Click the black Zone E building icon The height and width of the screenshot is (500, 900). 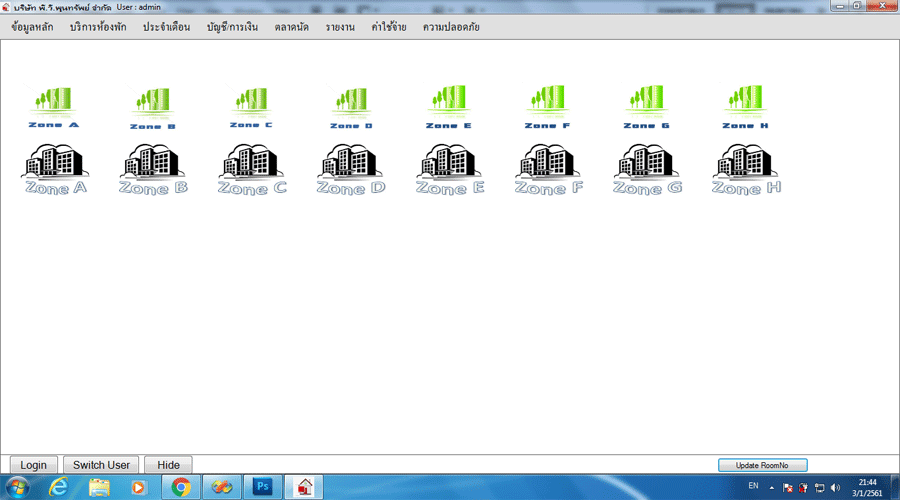pos(450,168)
